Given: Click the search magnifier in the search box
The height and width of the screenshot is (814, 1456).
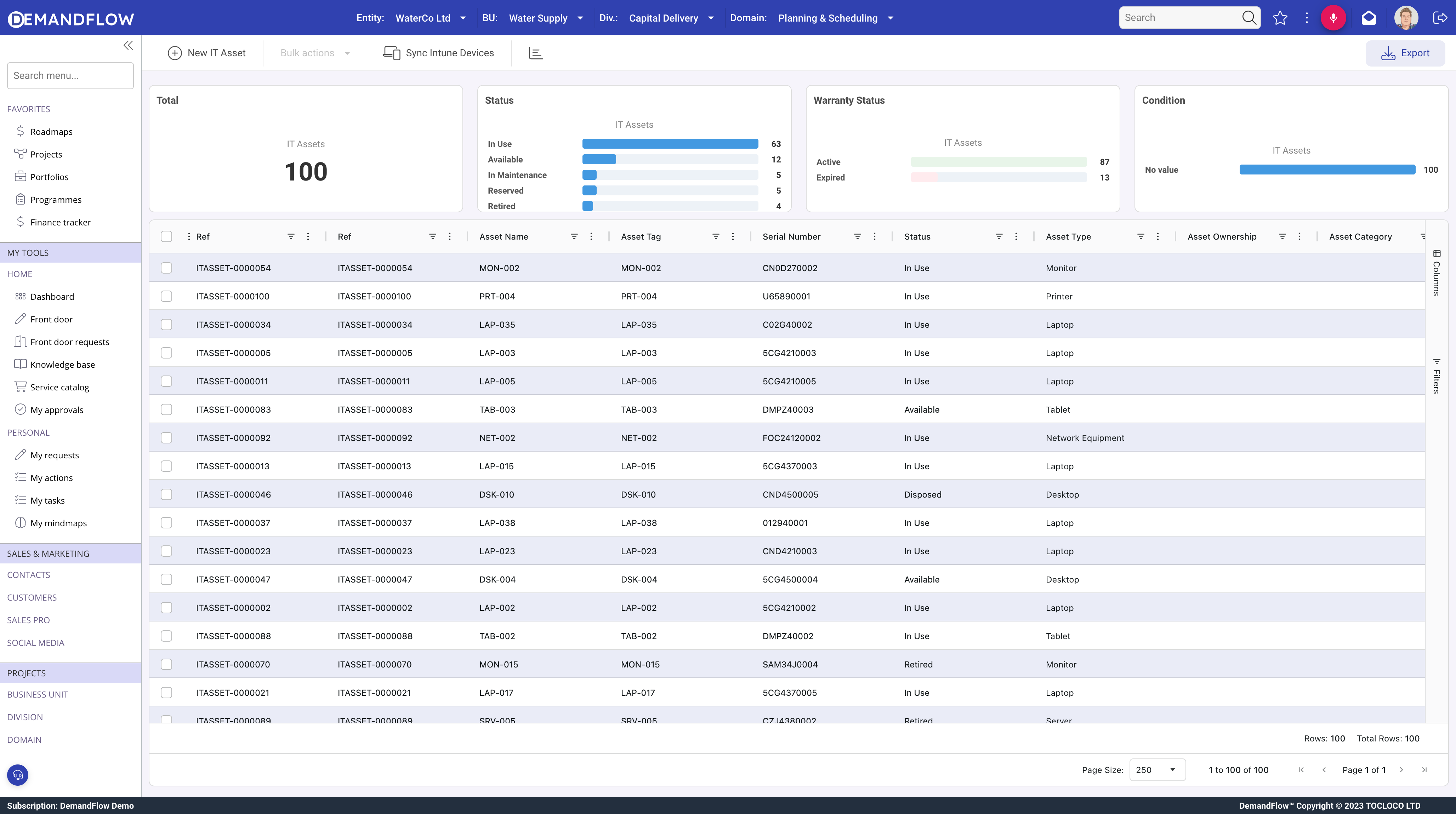Looking at the screenshot, I should coord(1249,17).
